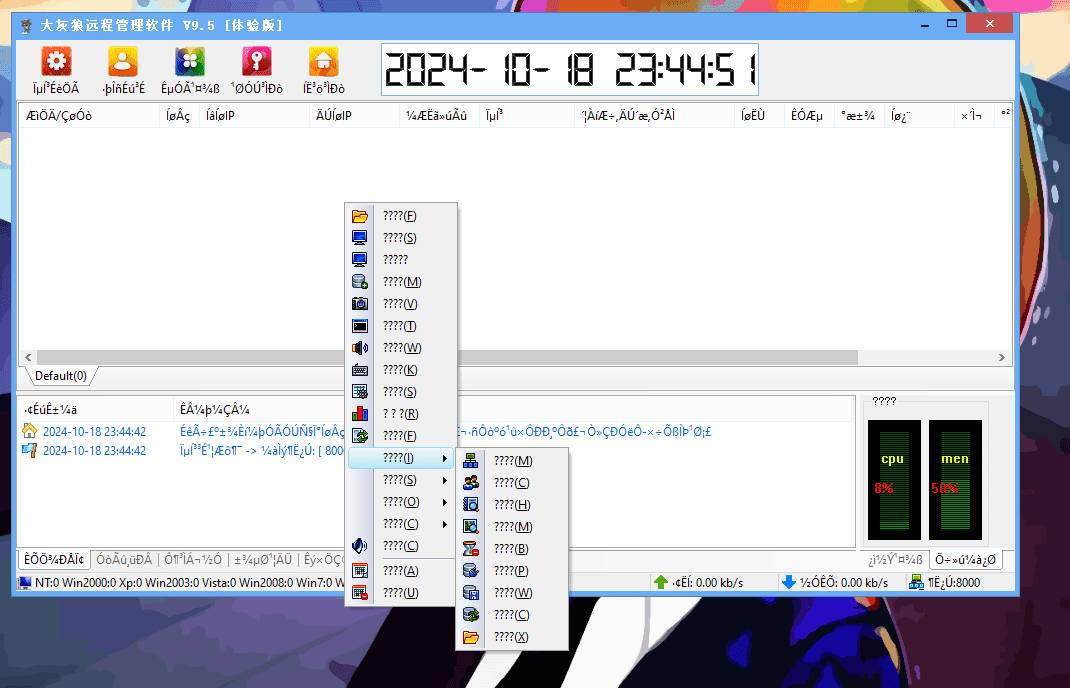Choose the terminal window (T) menu entry
The image size is (1070, 688).
[401, 326]
